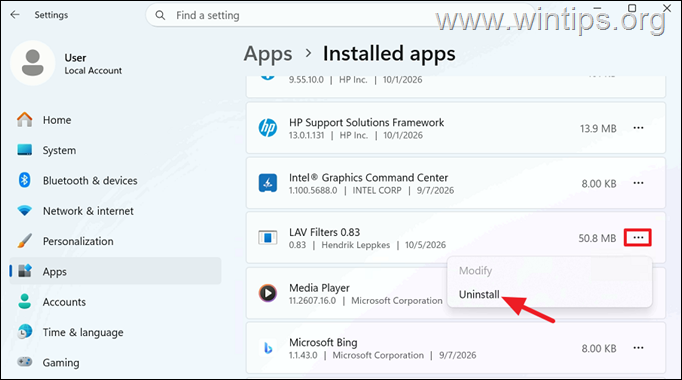Image resolution: width=682 pixels, height=380 pixels.
Task: Choose Uninstall from the context menu
Action: click(479, 294)
